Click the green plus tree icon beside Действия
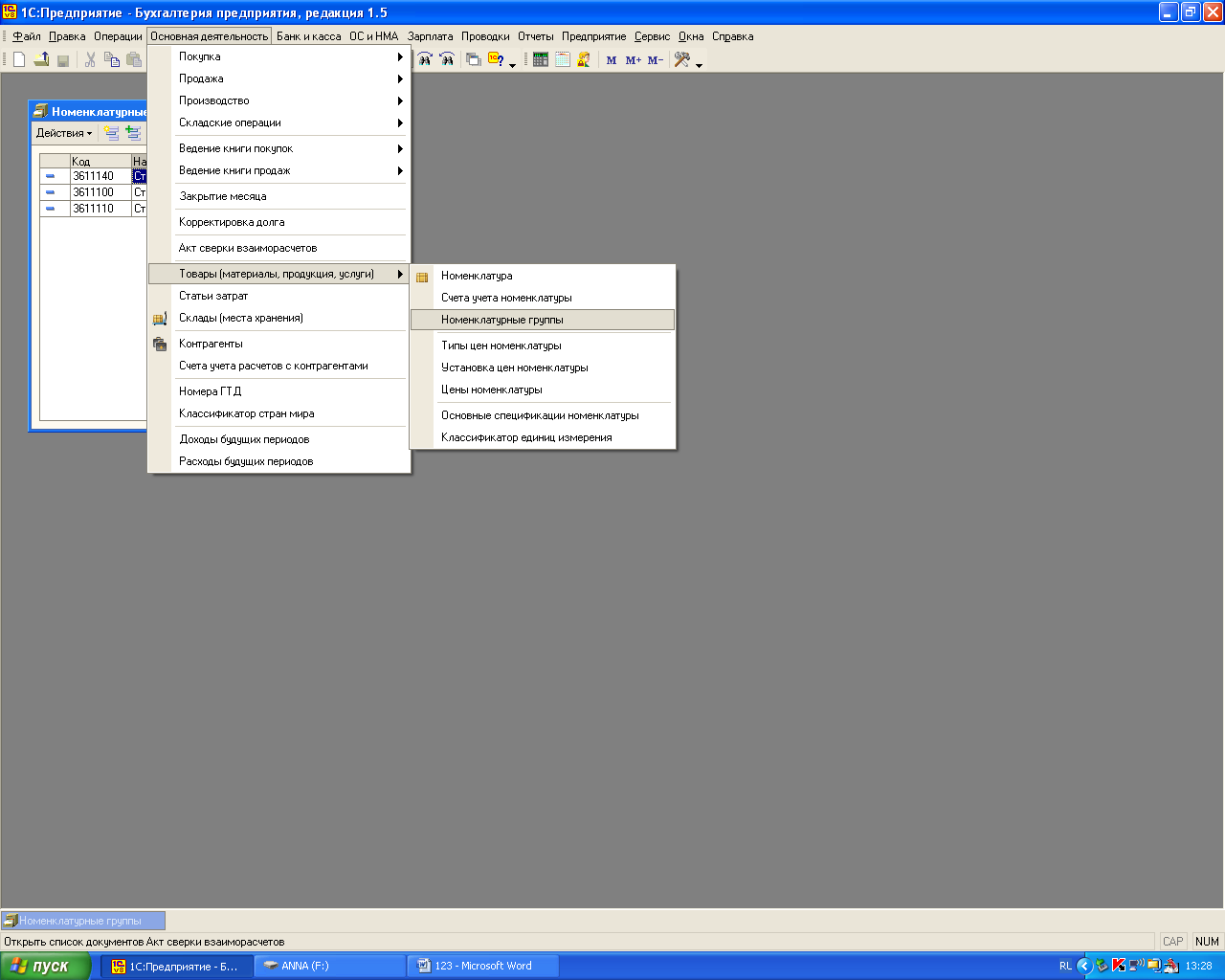This screenshot has width=1225, height=980. point(134,133)
